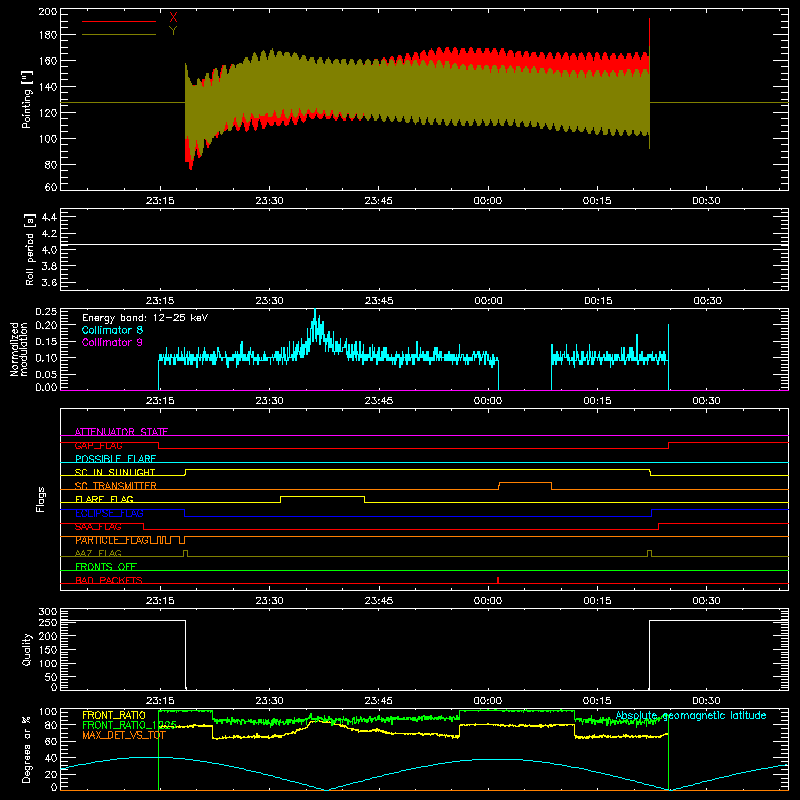This screenshot has width=800, height=800.
Task: Click the PARTICLE_FLAG label
Action: (112, 540)
